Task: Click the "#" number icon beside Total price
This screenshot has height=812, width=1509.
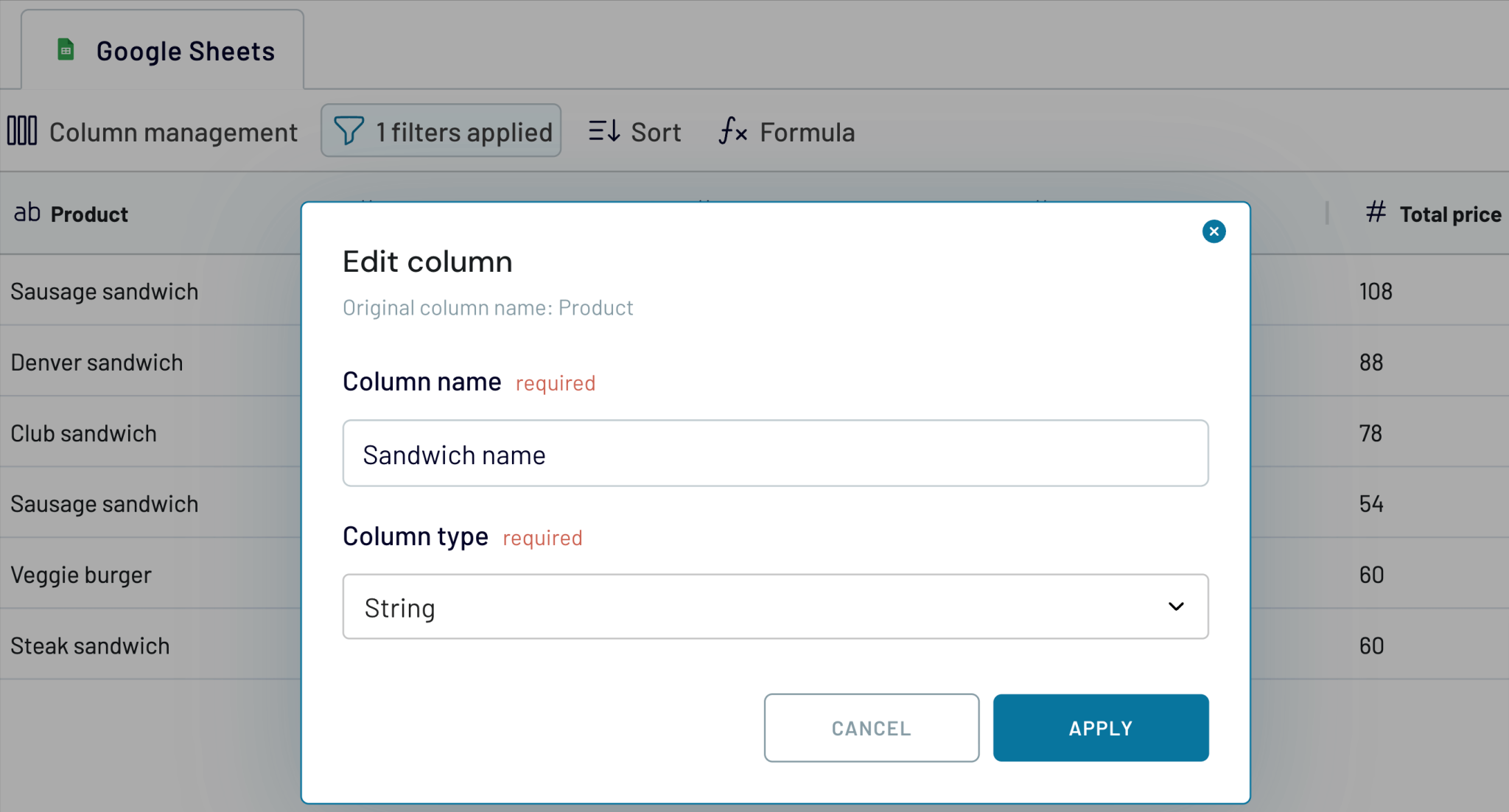Action: click(x=1376, y=213)
